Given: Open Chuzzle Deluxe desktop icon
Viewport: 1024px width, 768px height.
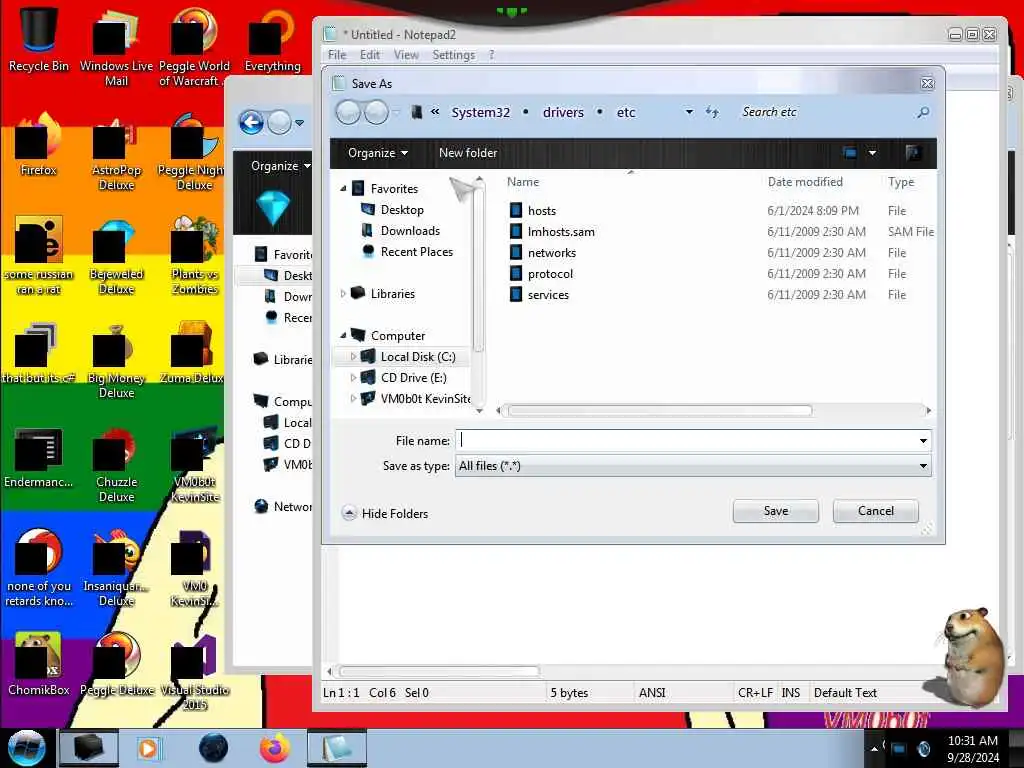Looking at the screenshot, I should coord(116,464).
